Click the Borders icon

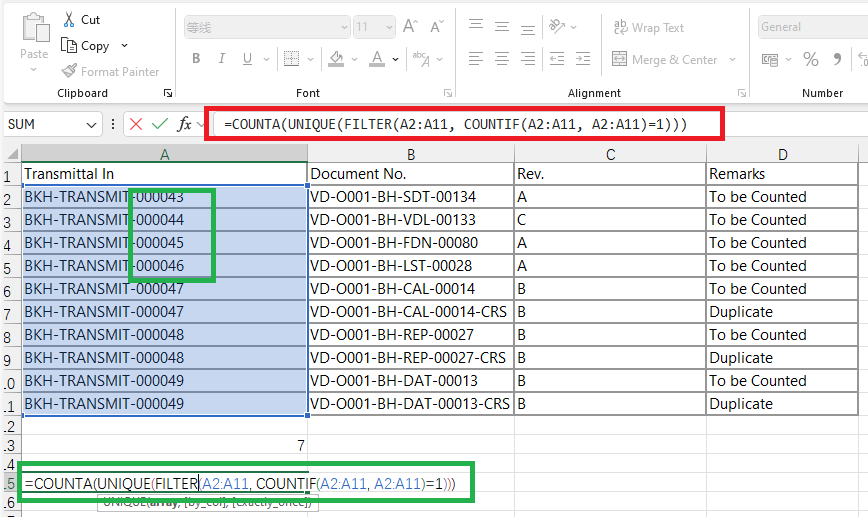click(x=291, y=59)
